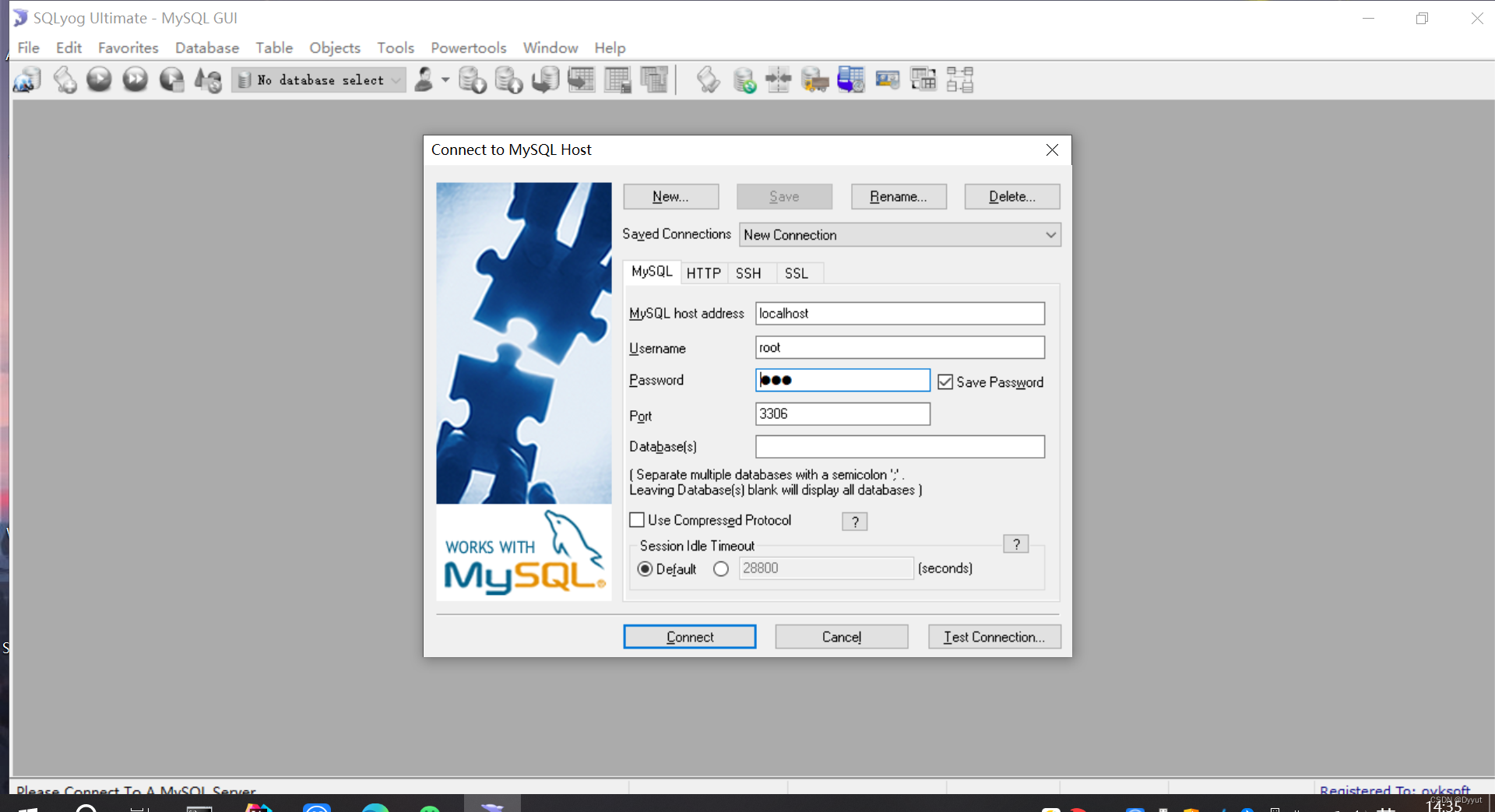Click the Port input field
This screenshot has width=1495, height=812.
point(842,414)
